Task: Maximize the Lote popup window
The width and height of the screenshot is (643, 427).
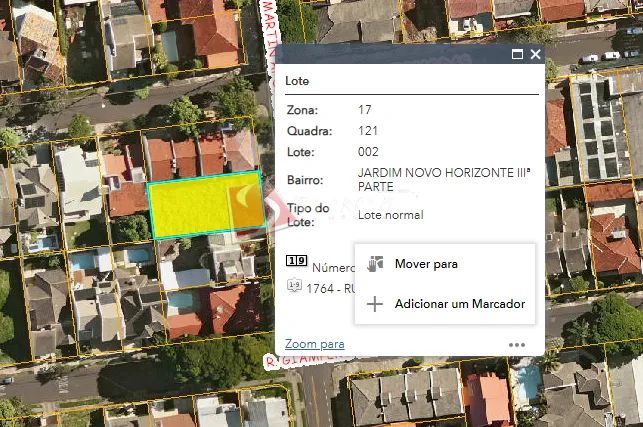Action: tap(517, 54)
